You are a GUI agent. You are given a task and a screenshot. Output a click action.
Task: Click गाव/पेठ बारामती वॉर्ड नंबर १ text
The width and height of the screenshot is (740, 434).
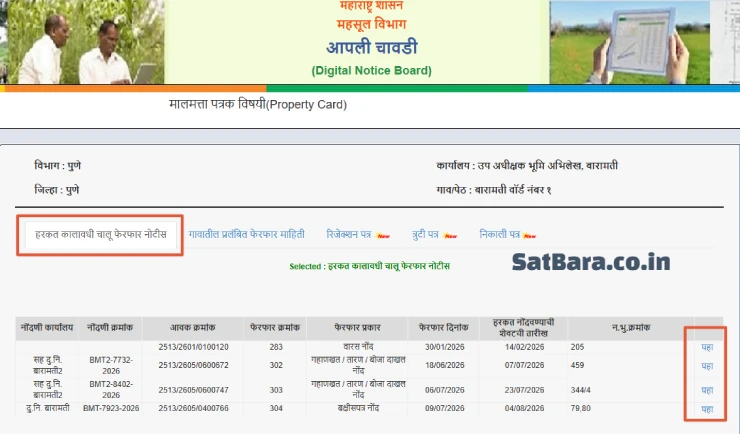(x=494, y=190)
